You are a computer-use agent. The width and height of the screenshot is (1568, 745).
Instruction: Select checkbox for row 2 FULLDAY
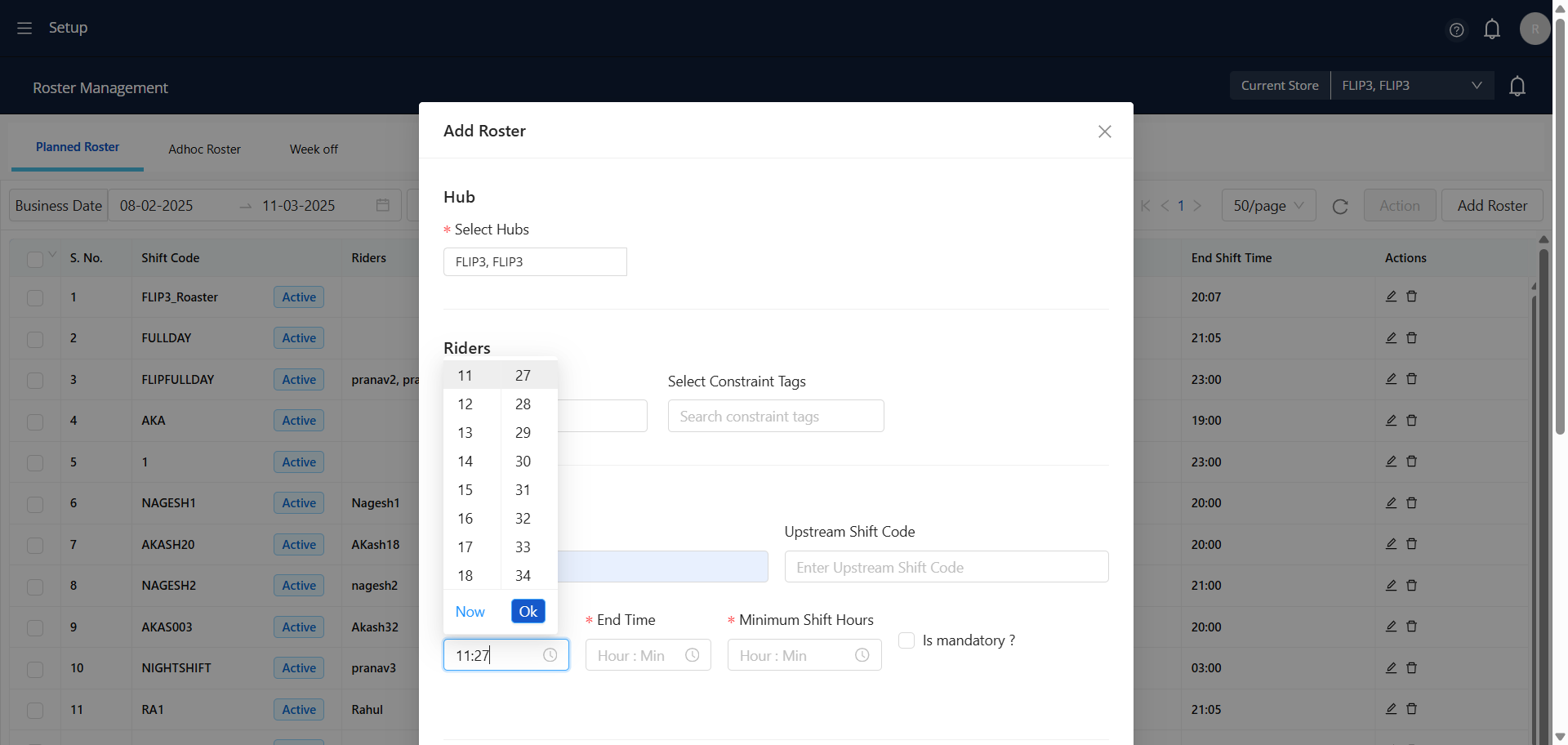[35, 339]
